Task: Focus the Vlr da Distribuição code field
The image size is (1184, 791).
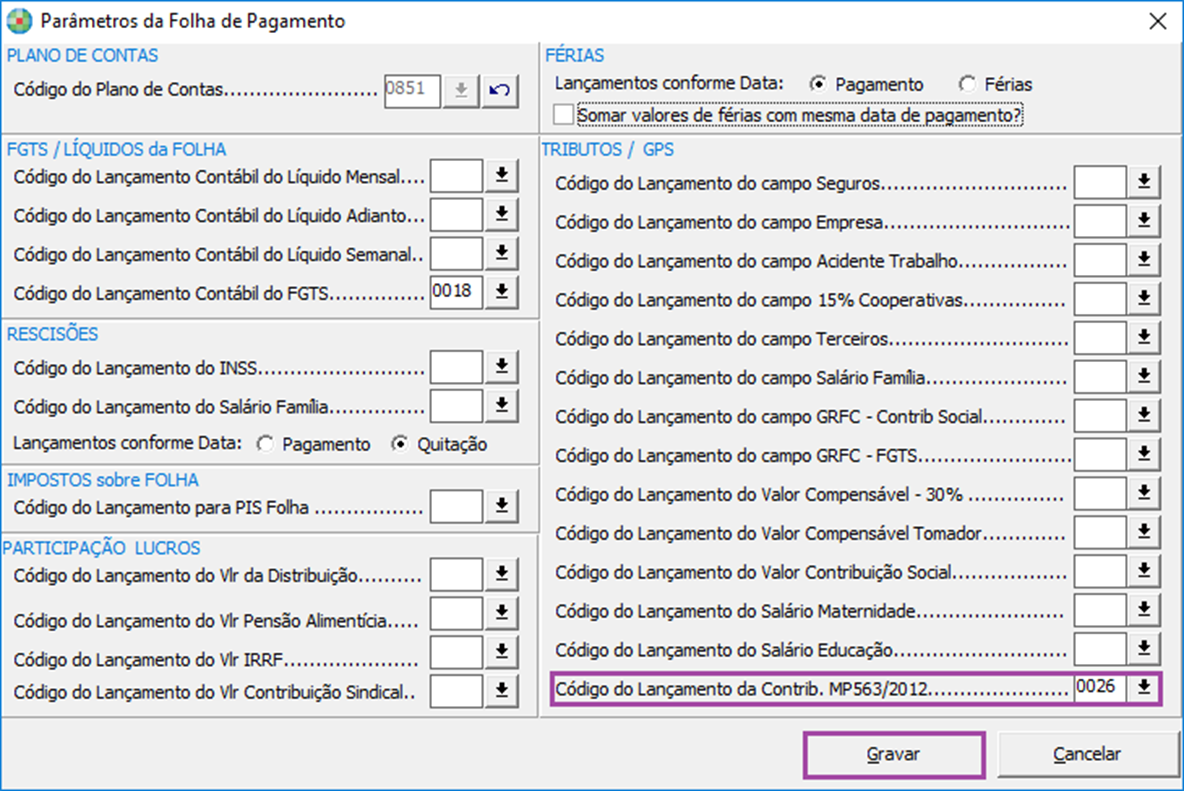Action: click(x=456, y=575)
